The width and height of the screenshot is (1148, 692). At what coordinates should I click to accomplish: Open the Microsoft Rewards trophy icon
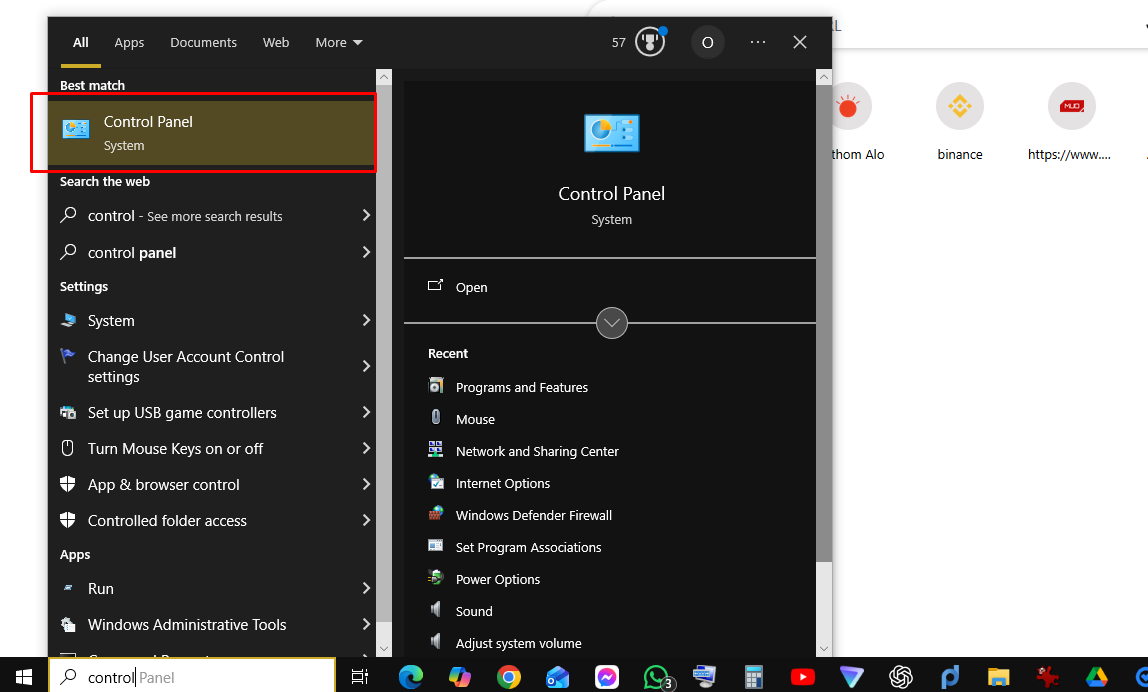[x=650, y=43]
